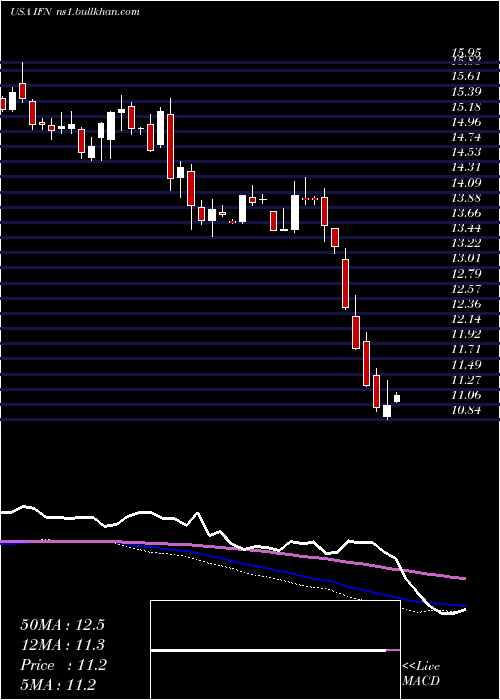Click the 15.39 price axis label
The image size is (500, 700).
click(x=466, y=92)
